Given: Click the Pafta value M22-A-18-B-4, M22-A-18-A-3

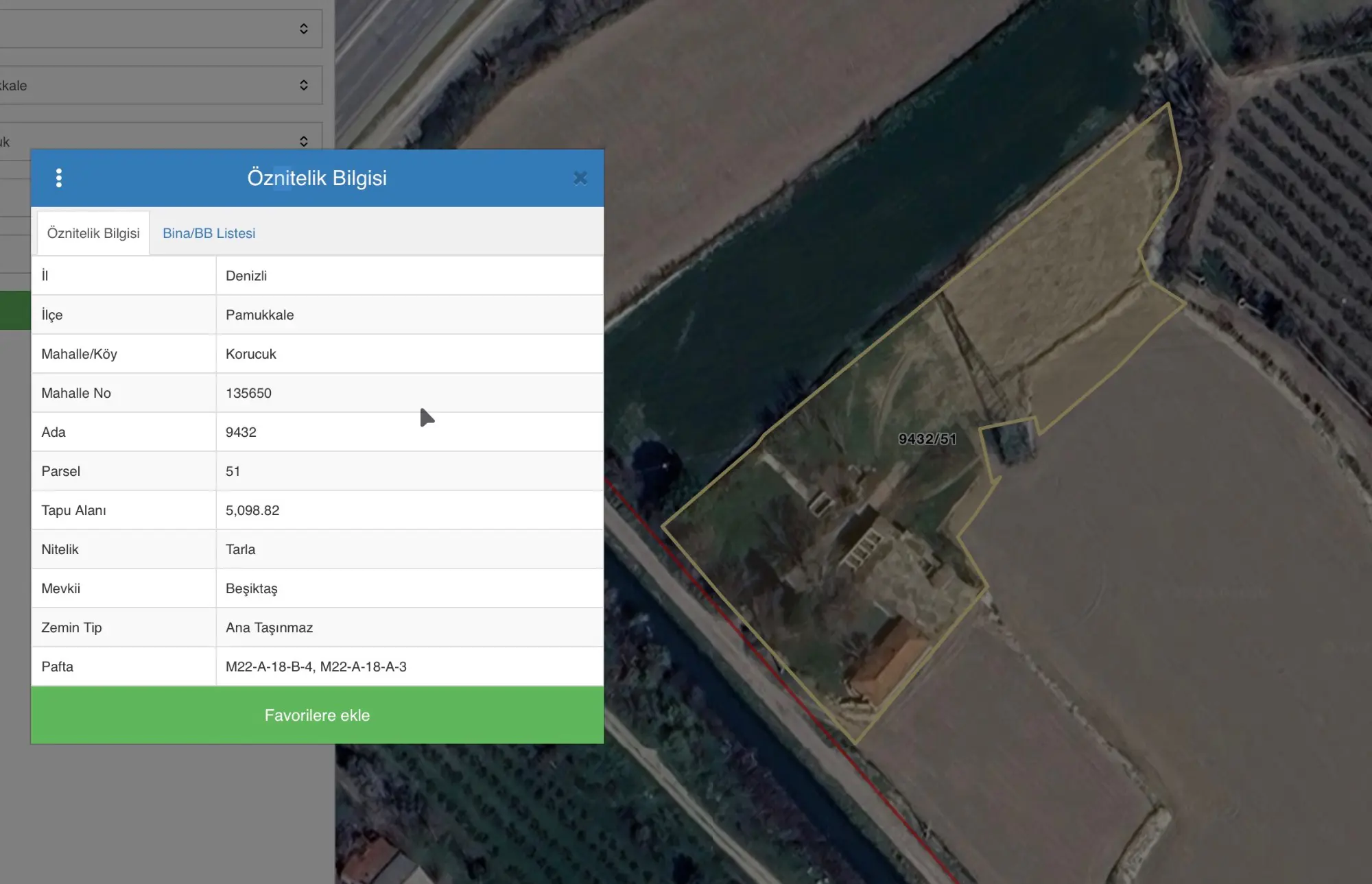Looking at the screenshot, I should tap(316, 667).
